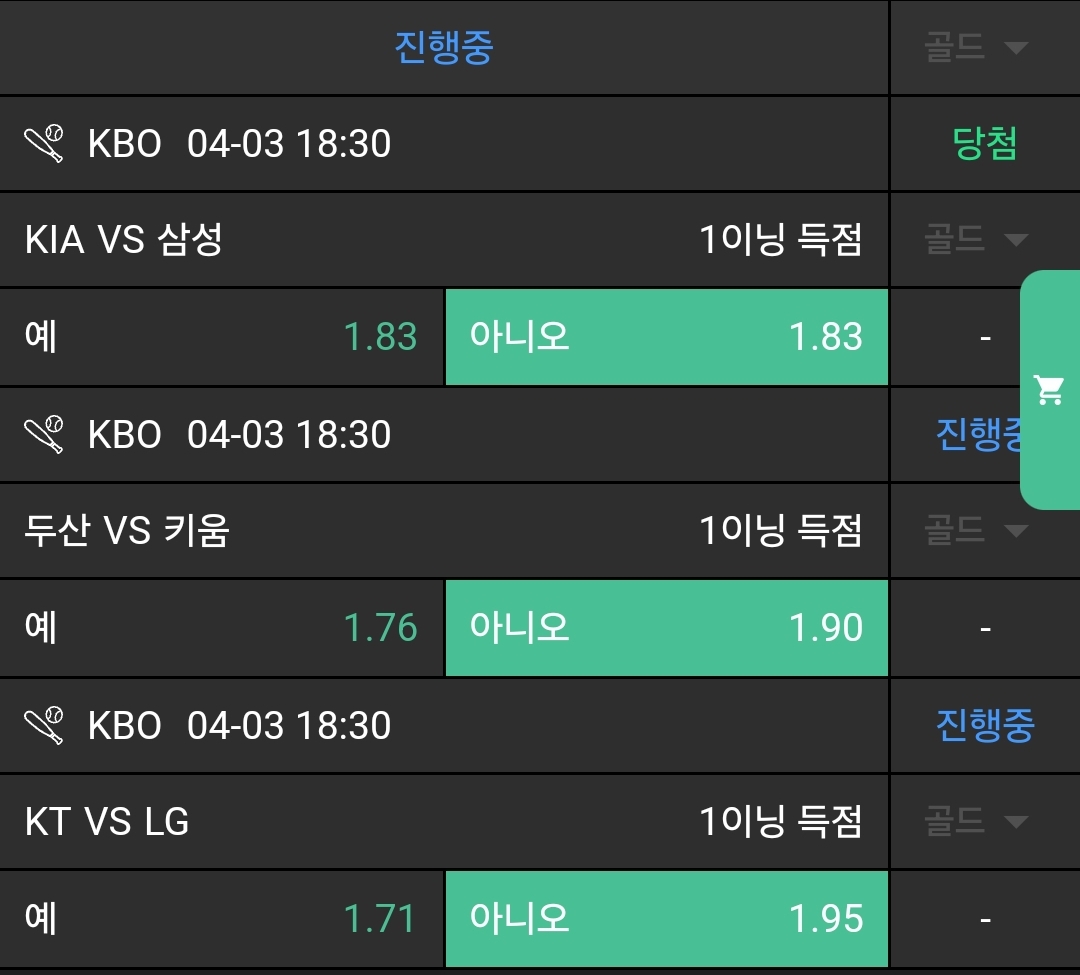Click the 진행중 header at top

coord(444,47)
